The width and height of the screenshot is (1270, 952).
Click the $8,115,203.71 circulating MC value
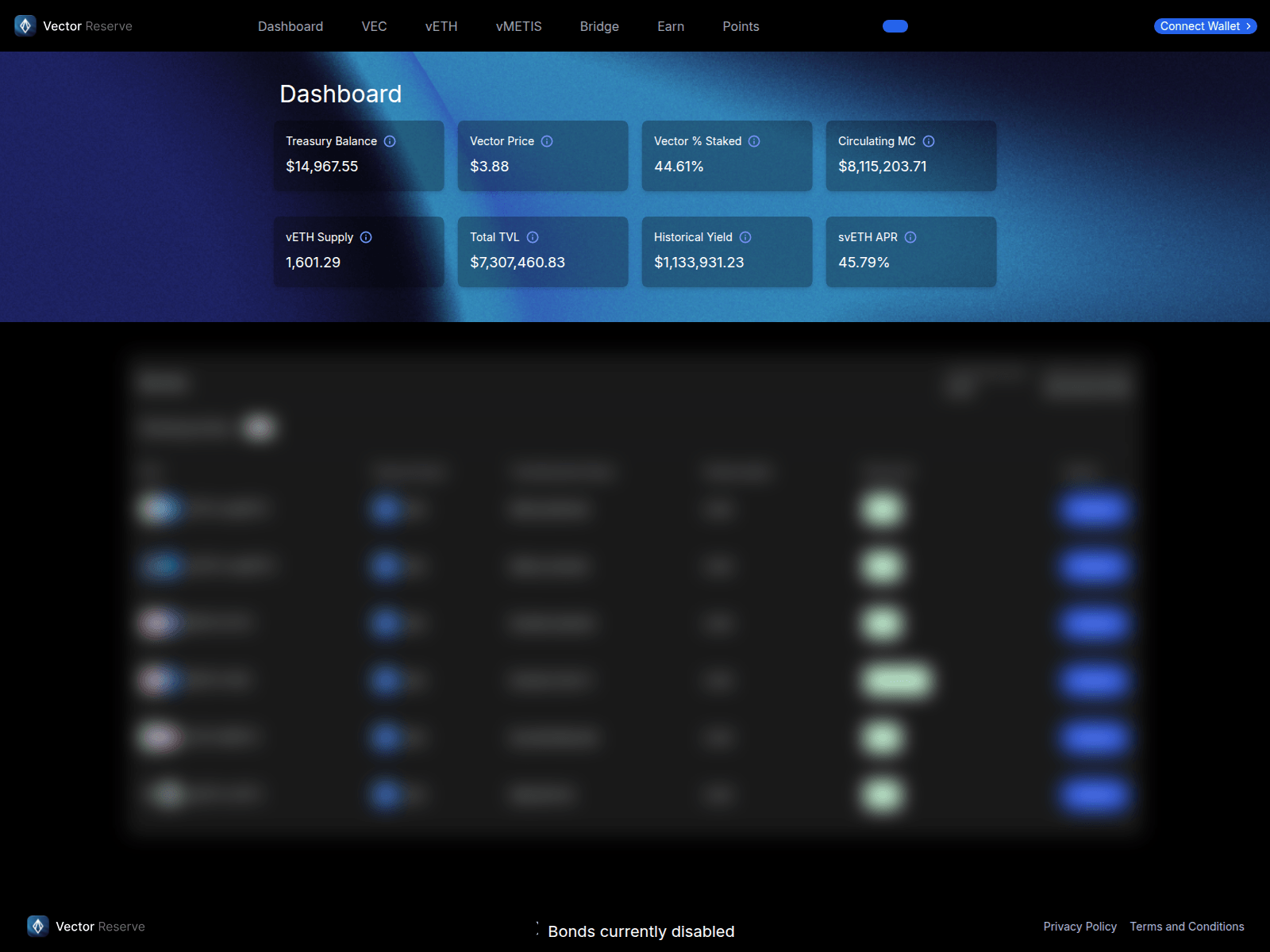(x=883, y=167)
